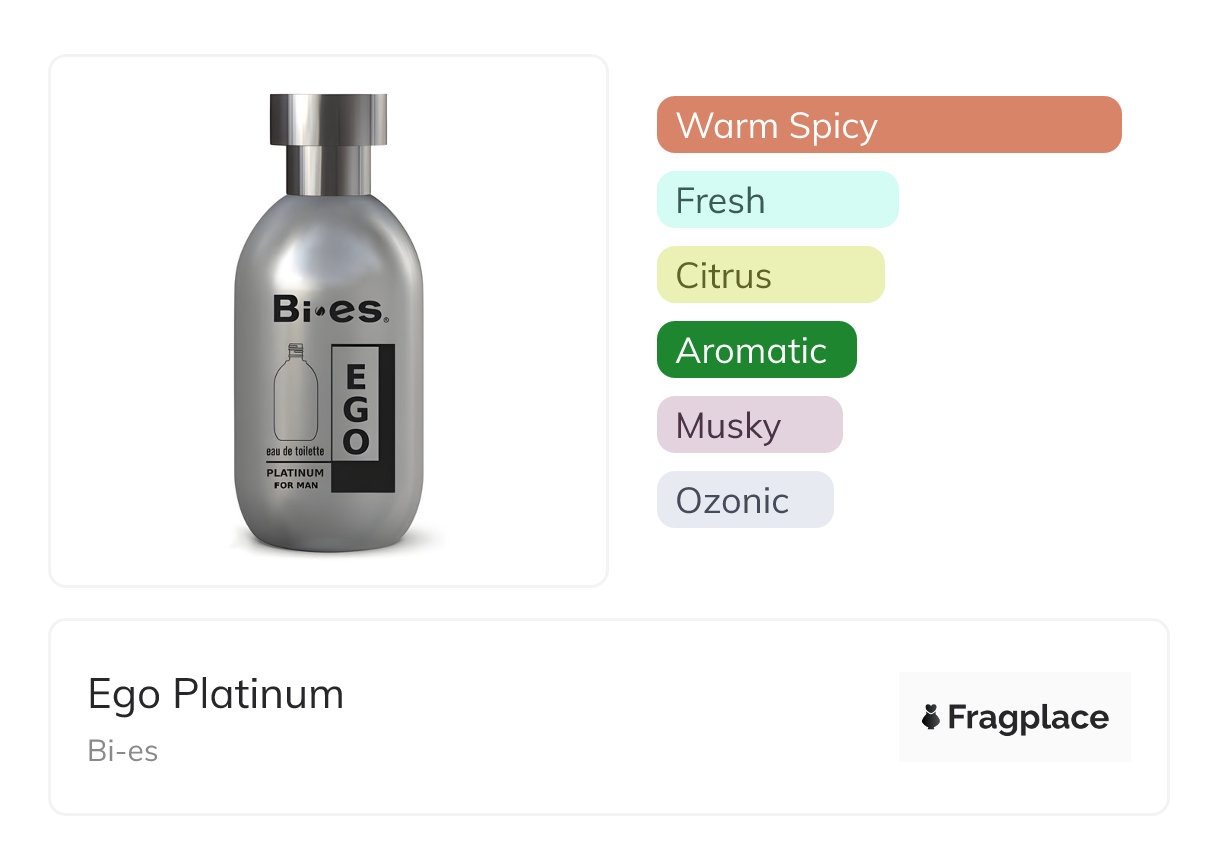Viewport: 1218px width, 864px height.
Task: Open the Ego Platinum product title
Action: (x=216, y=694)
